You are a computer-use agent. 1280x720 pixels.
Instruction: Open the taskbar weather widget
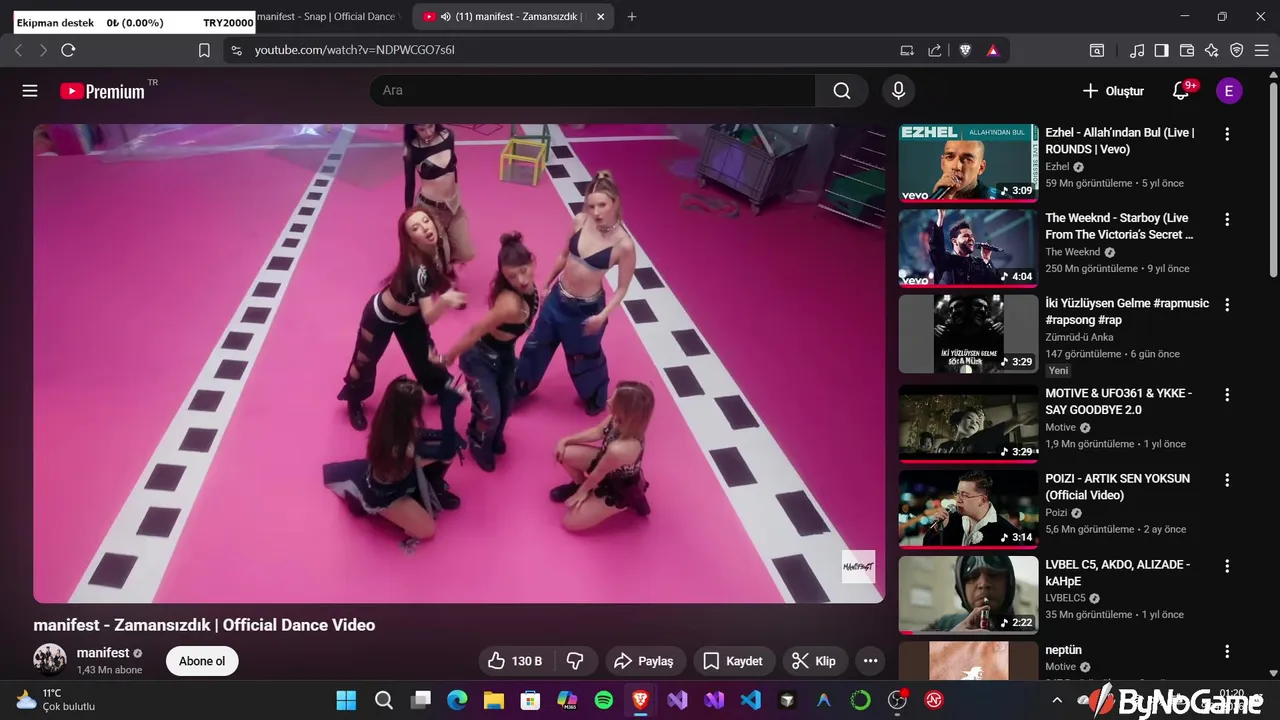(56, 700)
